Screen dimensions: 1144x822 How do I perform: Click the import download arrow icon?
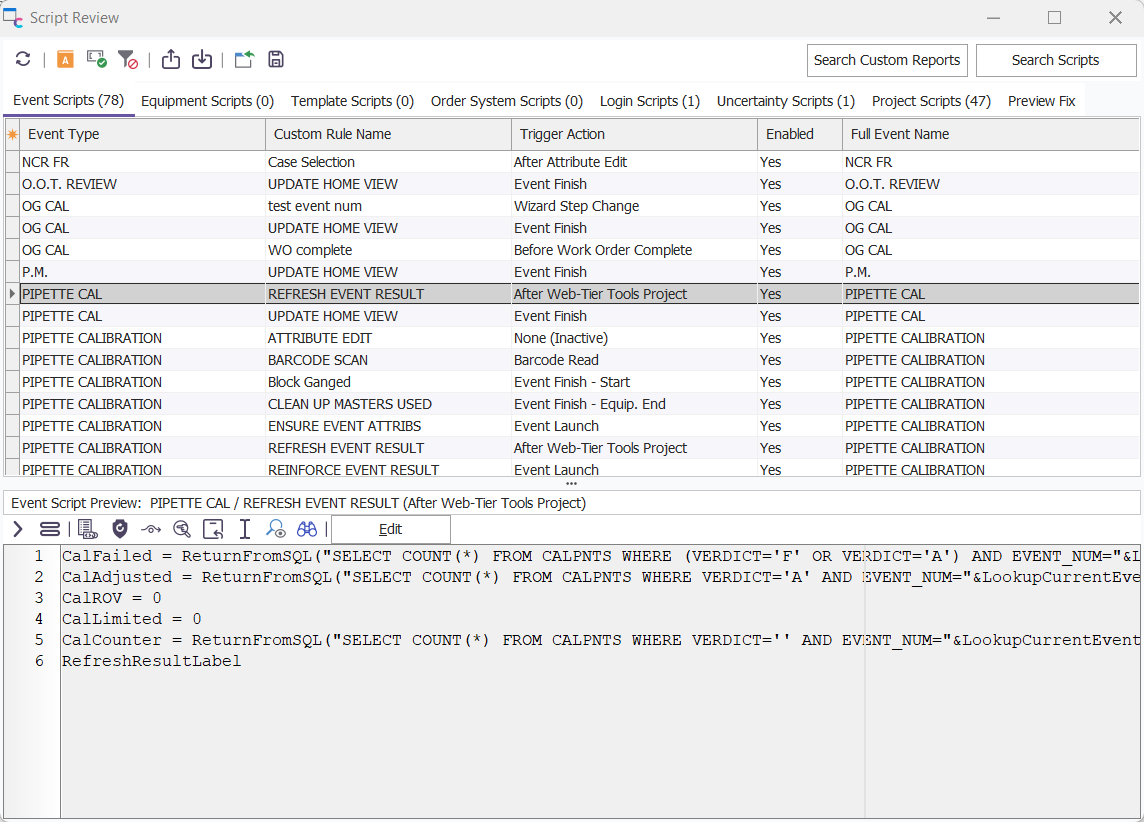point(202,60)
